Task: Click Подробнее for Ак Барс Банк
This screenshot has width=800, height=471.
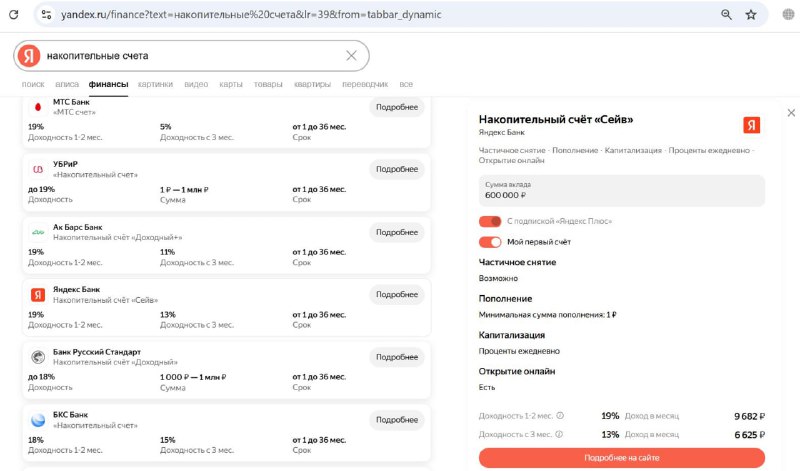Action: [x=397, y=232]
